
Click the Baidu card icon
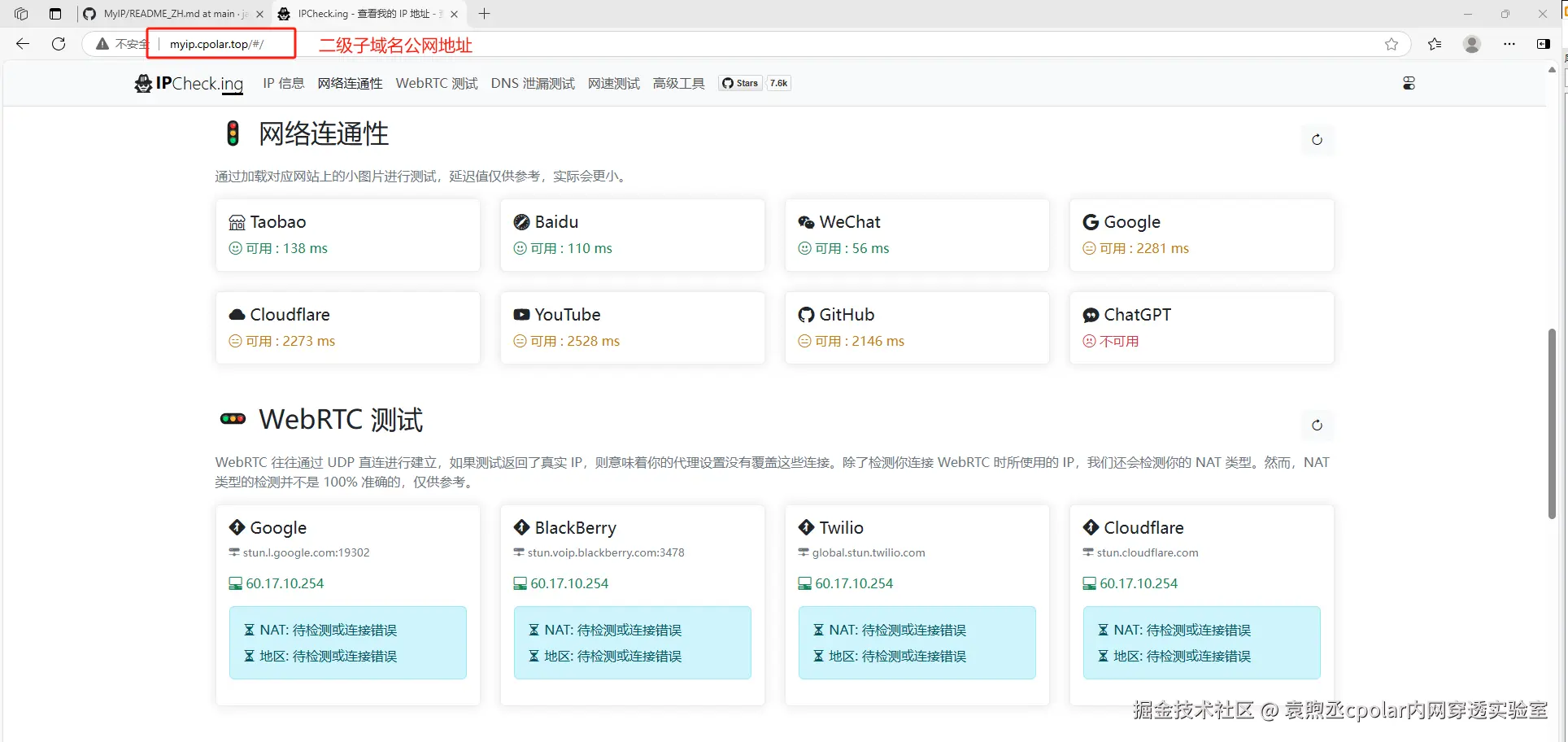click(x=521, y=222)
